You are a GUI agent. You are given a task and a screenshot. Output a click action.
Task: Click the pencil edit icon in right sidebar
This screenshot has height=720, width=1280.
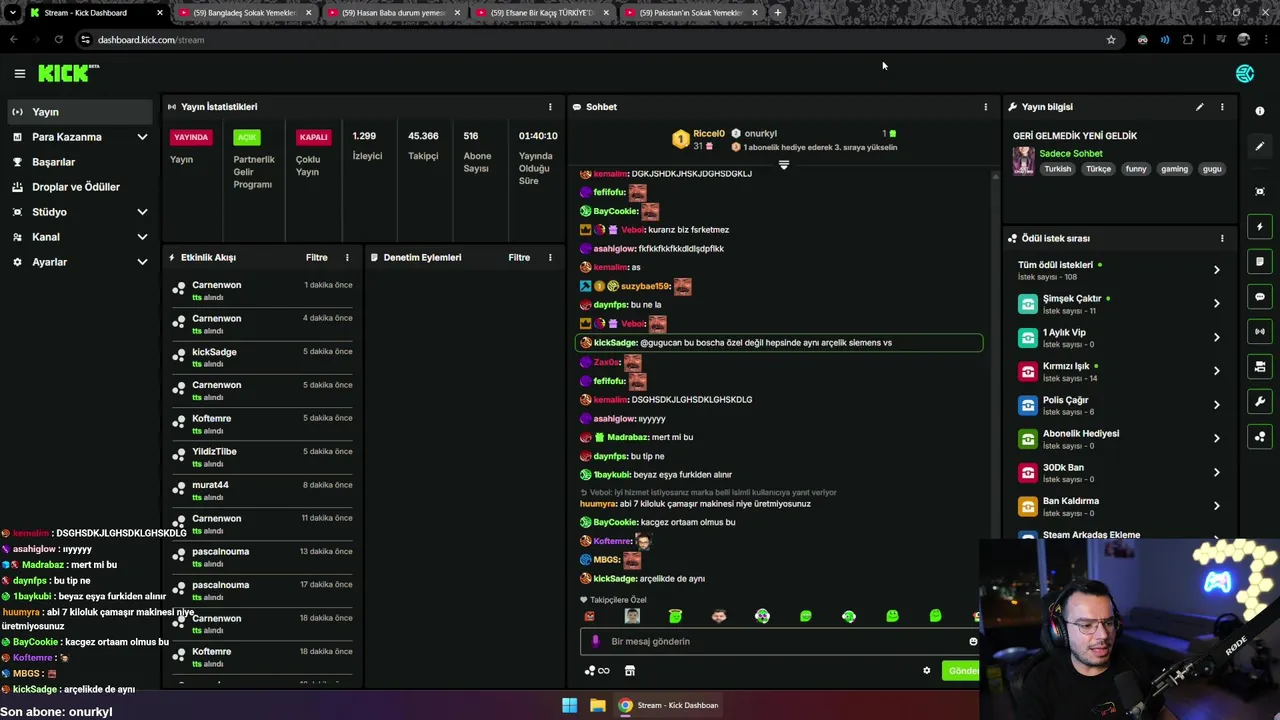[x=1260, y=146]
